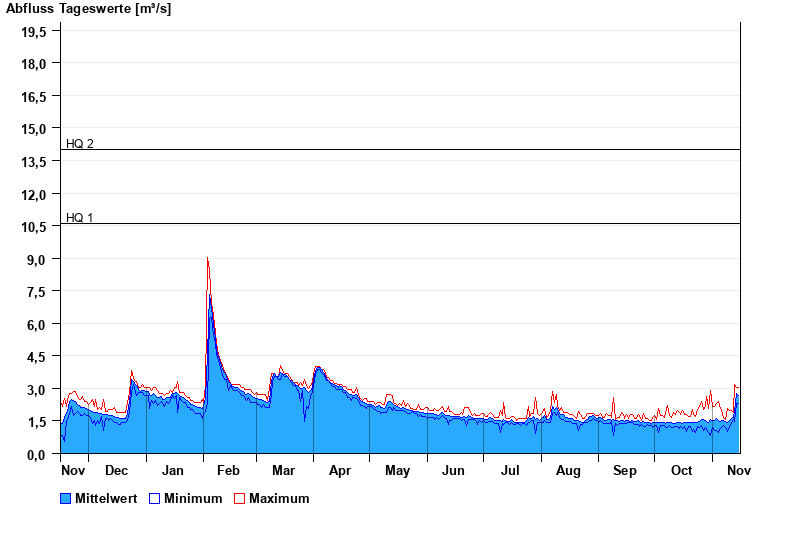This screenshot has width=800, height=550.
Task: Click the HQ 1 threshold label
Action: [x=80, y=217]
